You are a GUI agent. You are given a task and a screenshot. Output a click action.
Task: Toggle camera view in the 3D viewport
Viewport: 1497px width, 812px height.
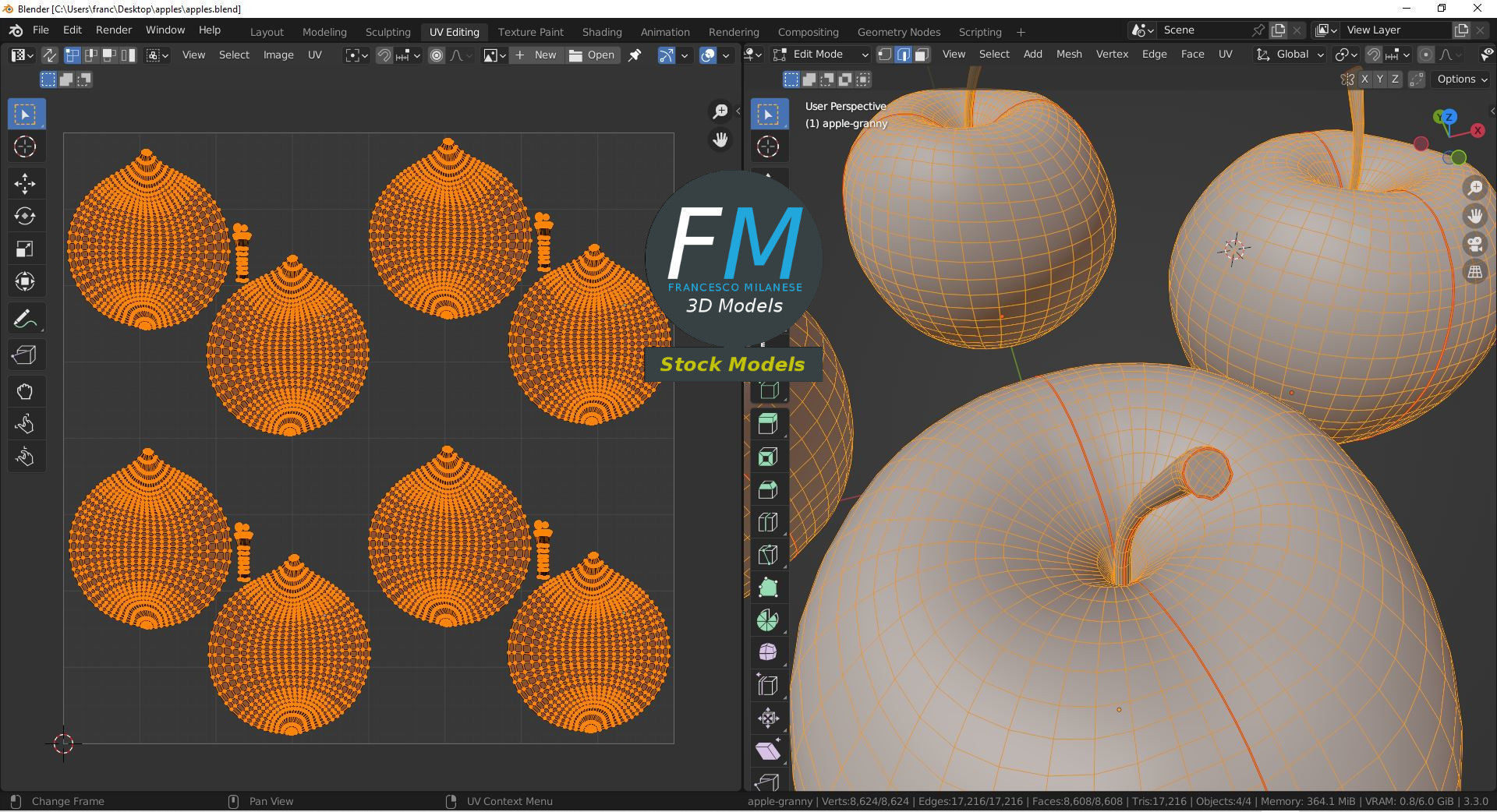(1475, 244)
